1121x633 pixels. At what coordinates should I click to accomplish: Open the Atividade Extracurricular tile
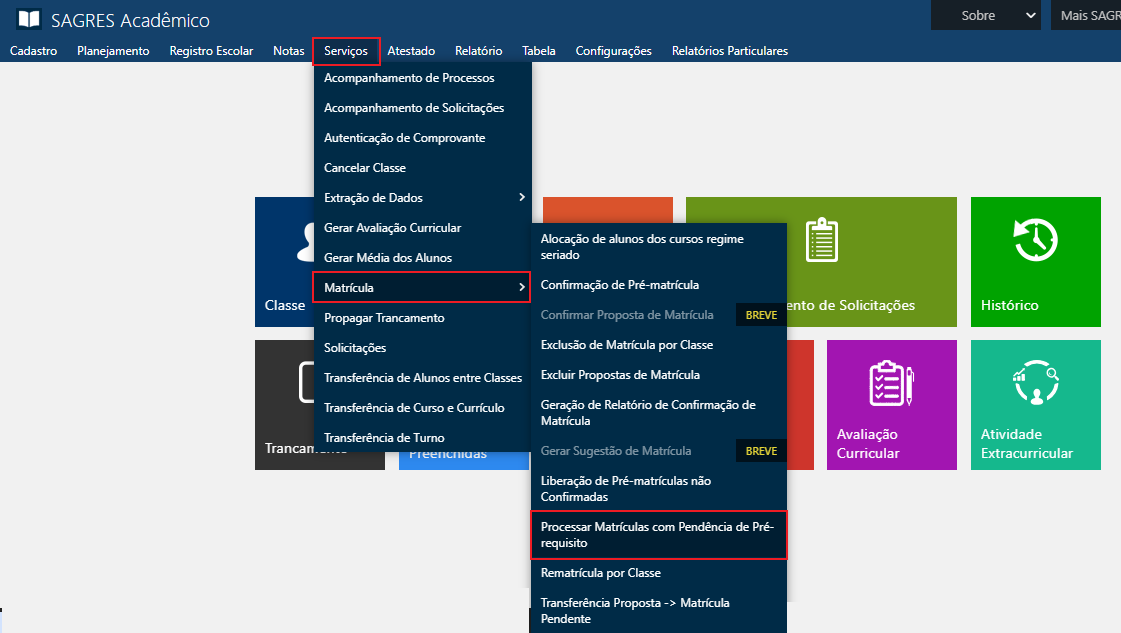(x=1035, y=405)
